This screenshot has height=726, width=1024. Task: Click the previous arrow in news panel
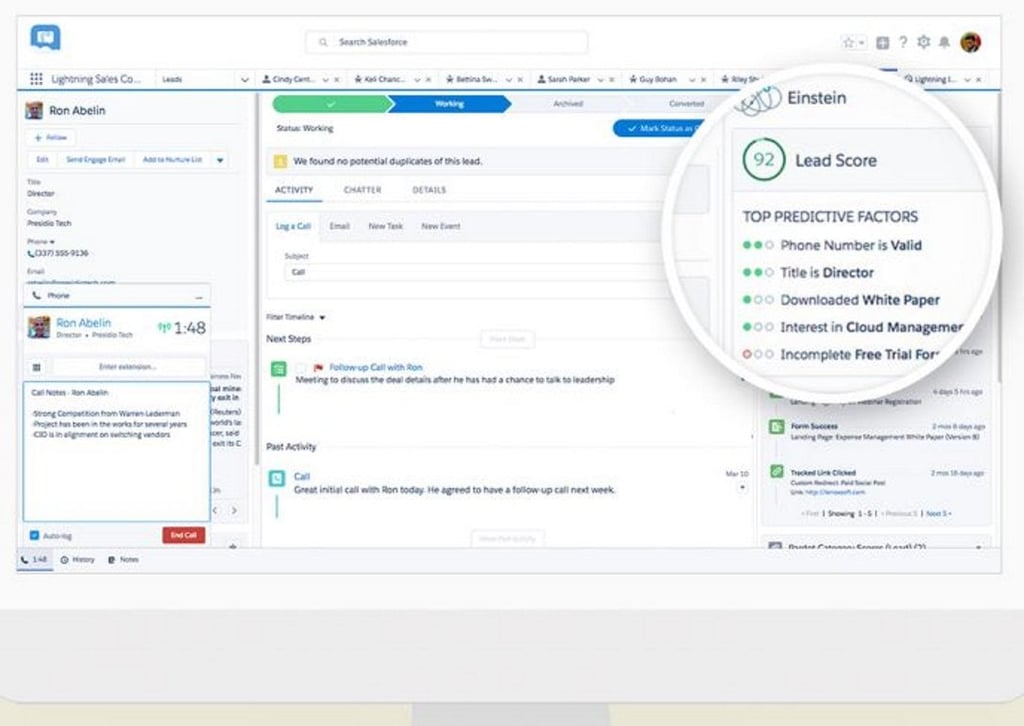[216, 511]
